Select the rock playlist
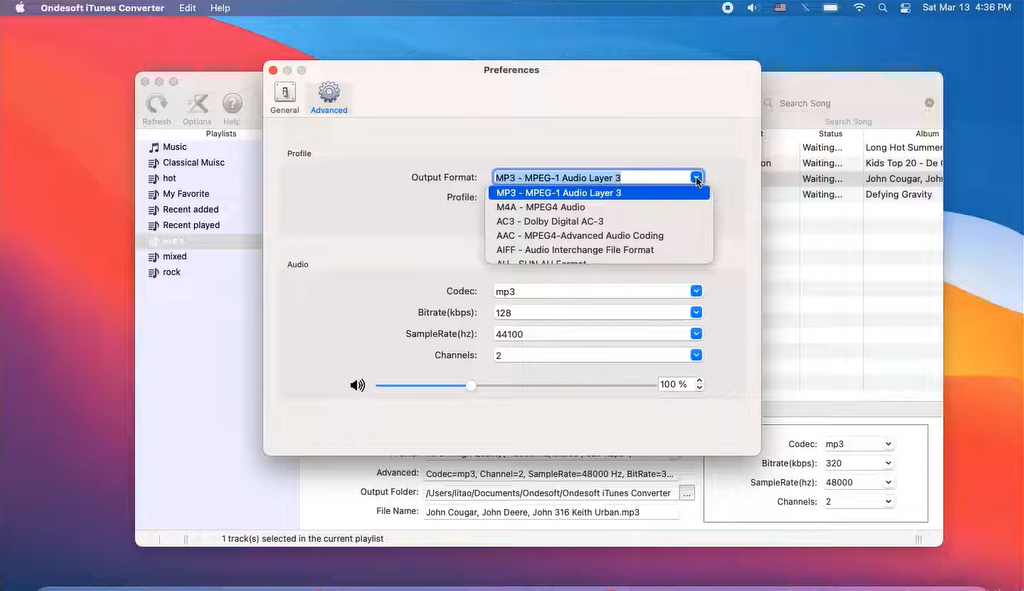The image size is (1024, 591). point(171,272)
